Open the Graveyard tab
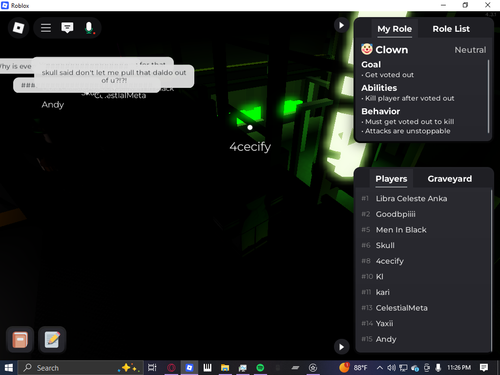The width and height of the screenshot is (500, 375). [x=450, y=179]
